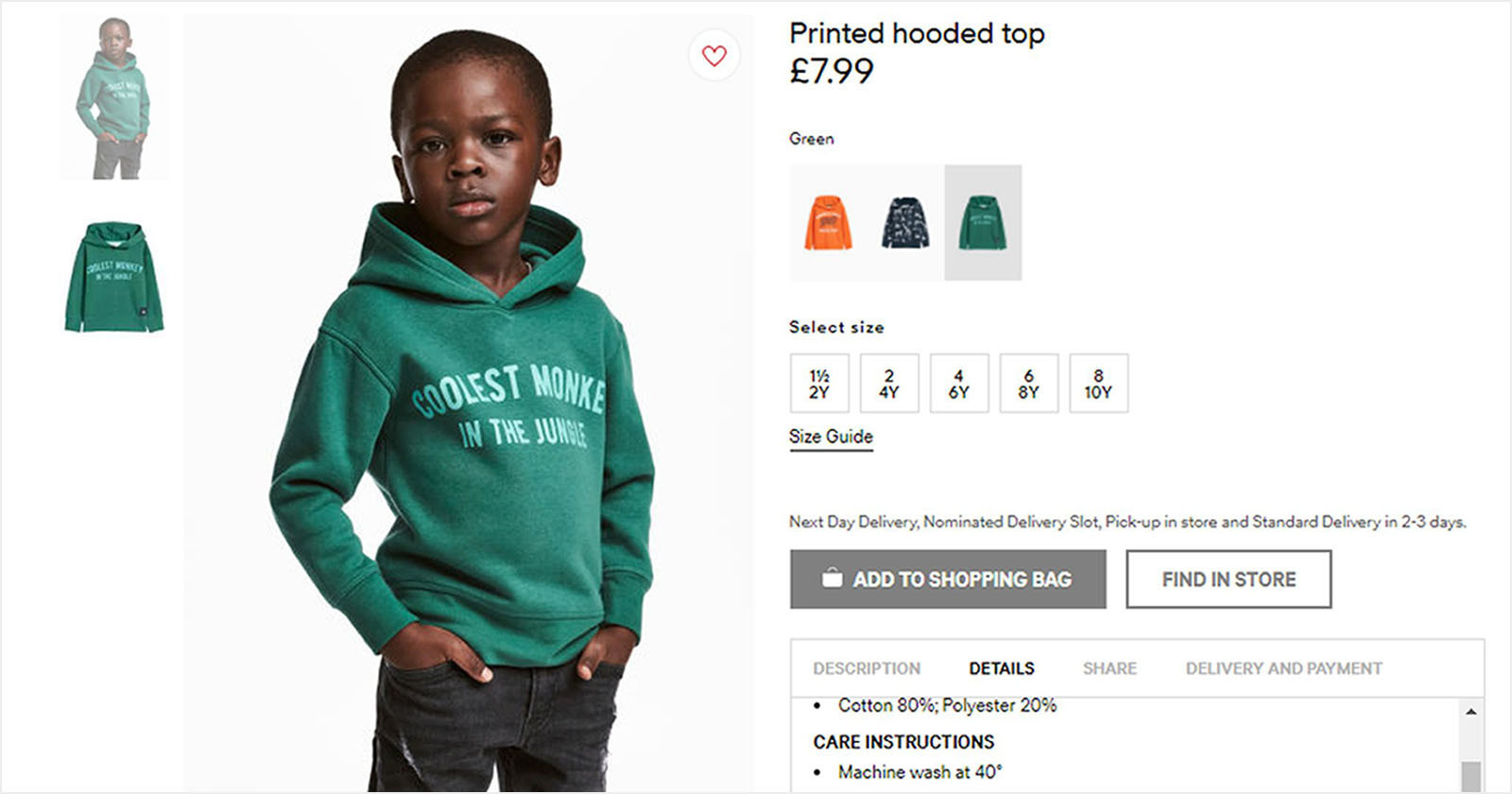The width and height of the screenshot is (1512, 794).
Task: Select the orange hoodie colour swatch
Action: click(x=828, y=223)
